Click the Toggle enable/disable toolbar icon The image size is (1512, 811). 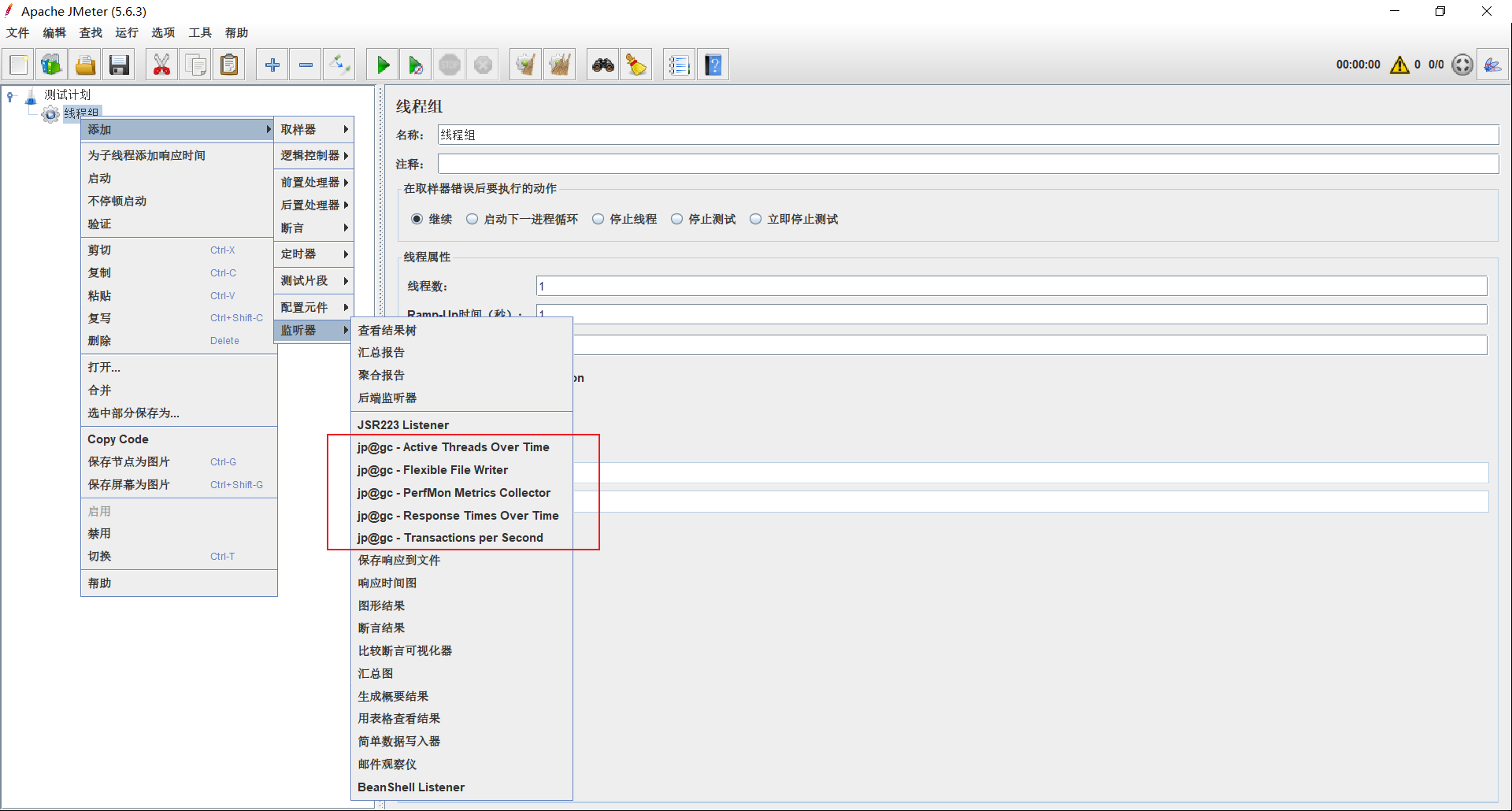(339, 65)
